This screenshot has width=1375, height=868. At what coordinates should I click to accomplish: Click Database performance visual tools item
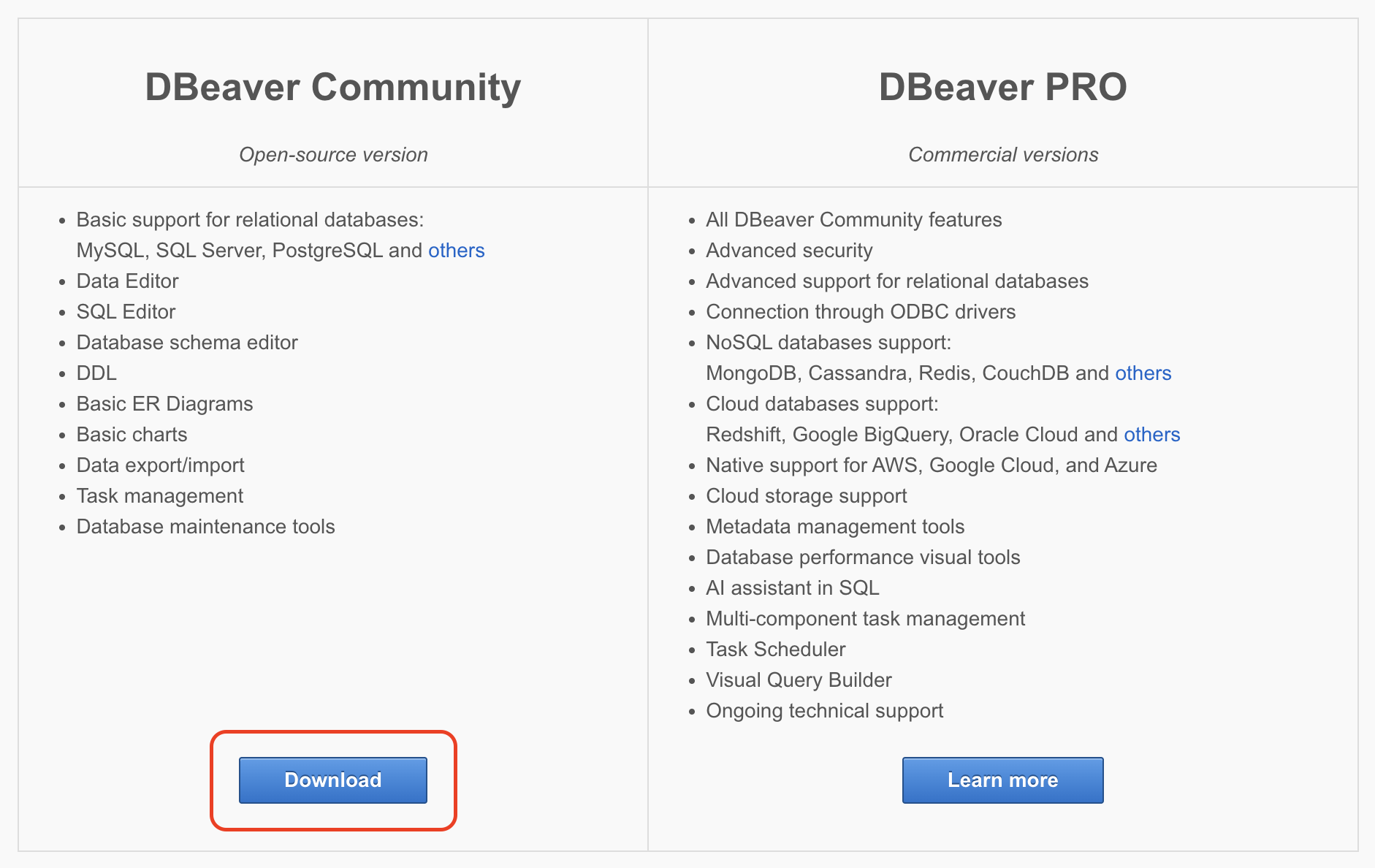[x=863, y=557]
